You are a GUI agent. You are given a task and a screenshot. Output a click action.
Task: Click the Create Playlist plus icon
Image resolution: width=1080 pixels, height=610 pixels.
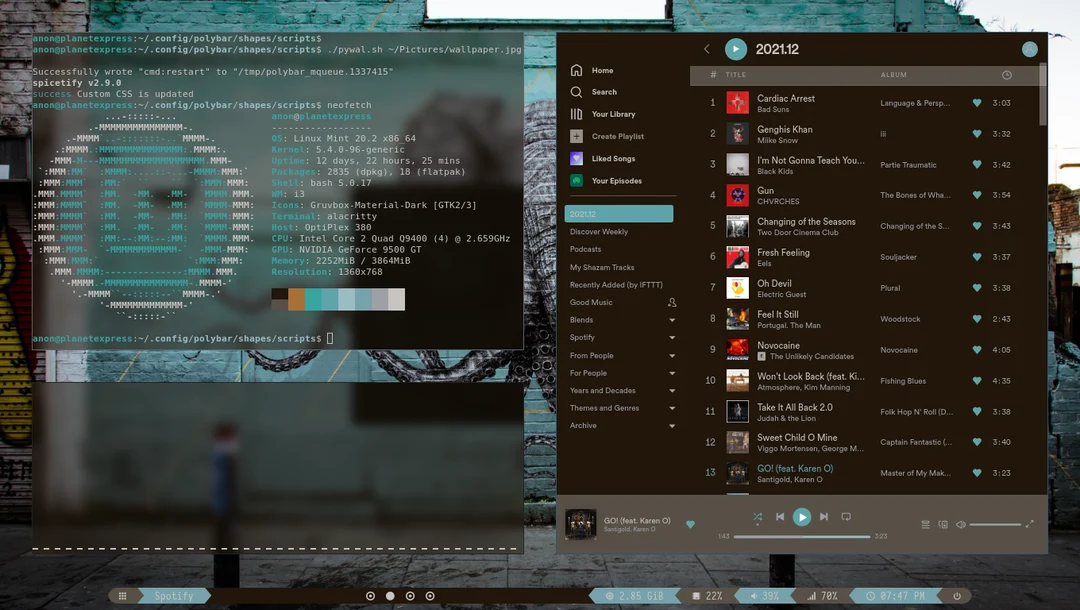point(576,136)
